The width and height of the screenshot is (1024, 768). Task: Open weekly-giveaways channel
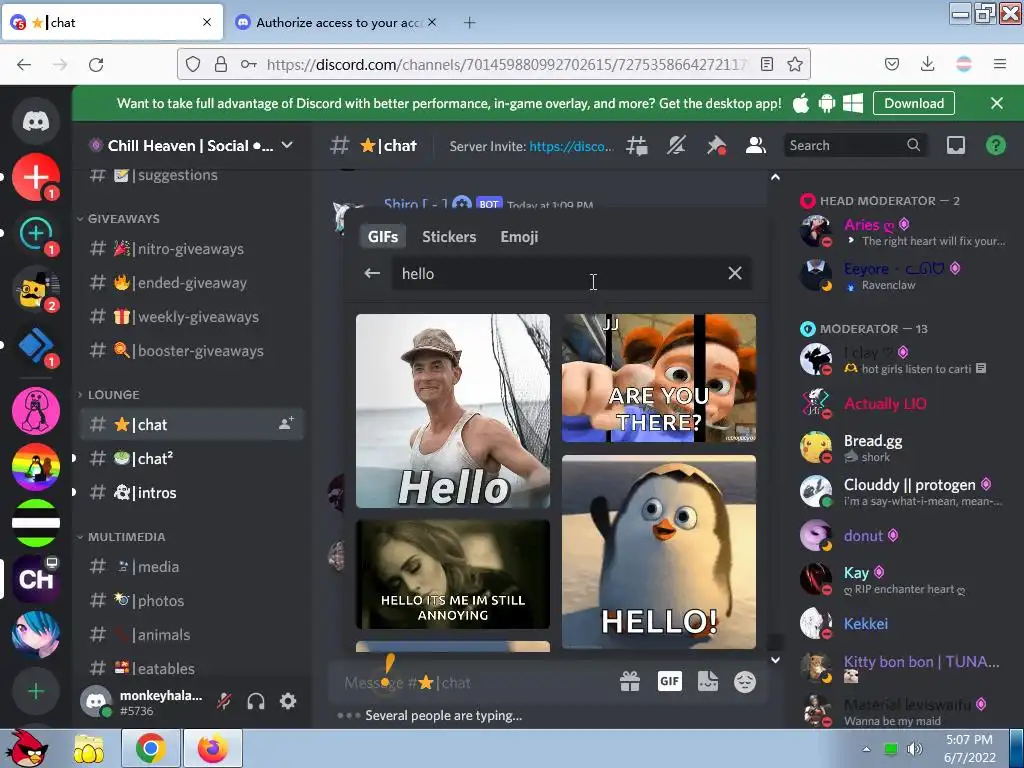click(x=192, y=316)
